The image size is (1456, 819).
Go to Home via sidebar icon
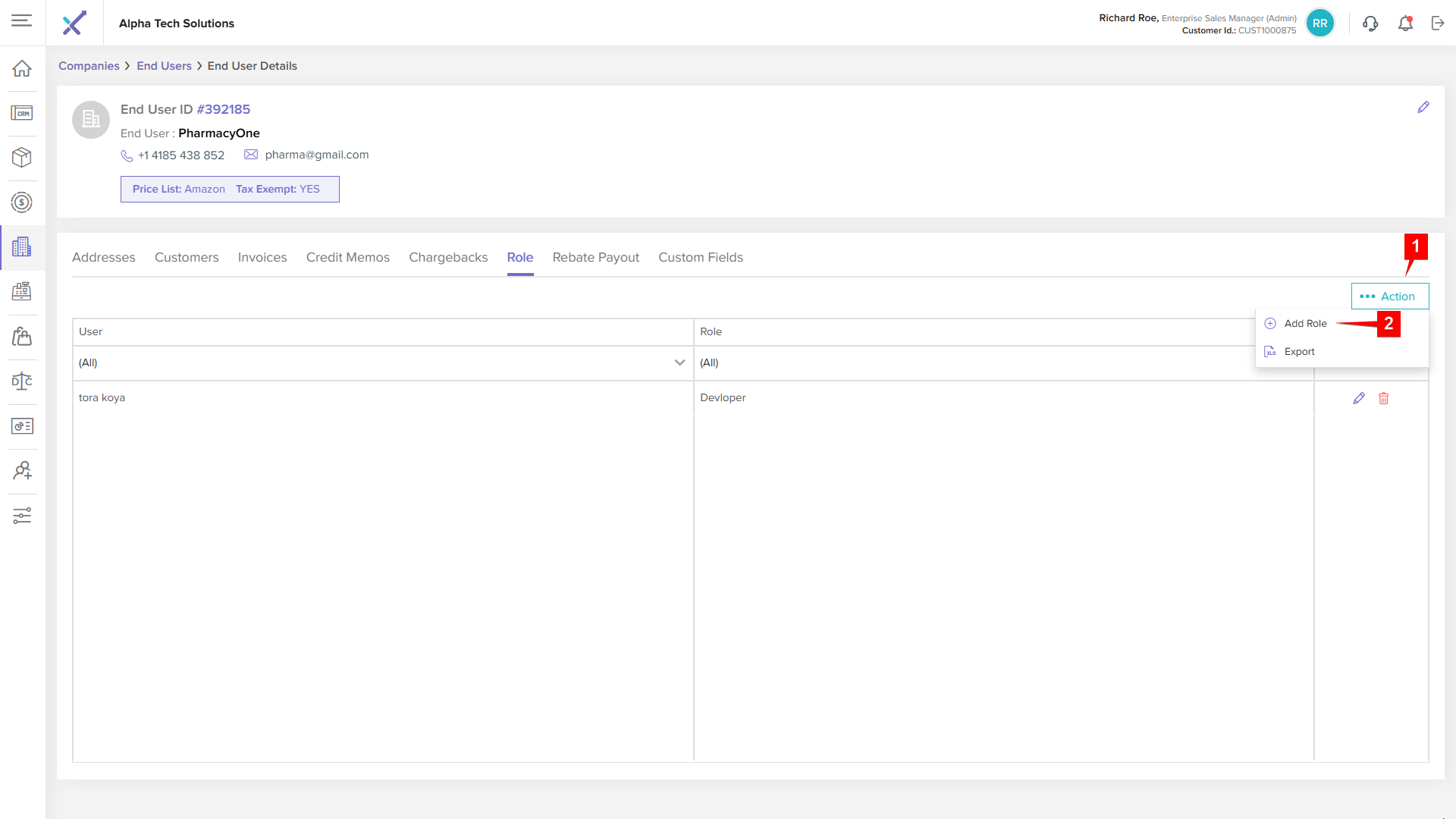click(22, 68)
